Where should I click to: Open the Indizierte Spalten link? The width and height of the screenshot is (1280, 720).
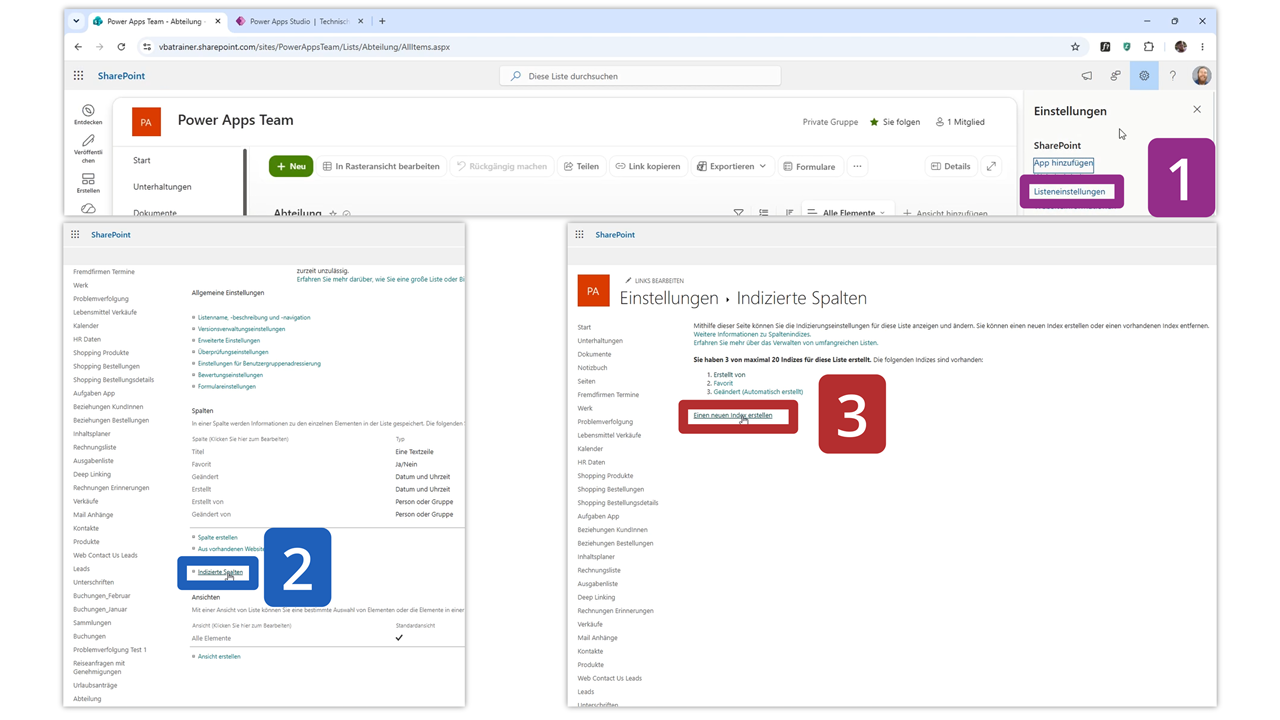[220, 572]
